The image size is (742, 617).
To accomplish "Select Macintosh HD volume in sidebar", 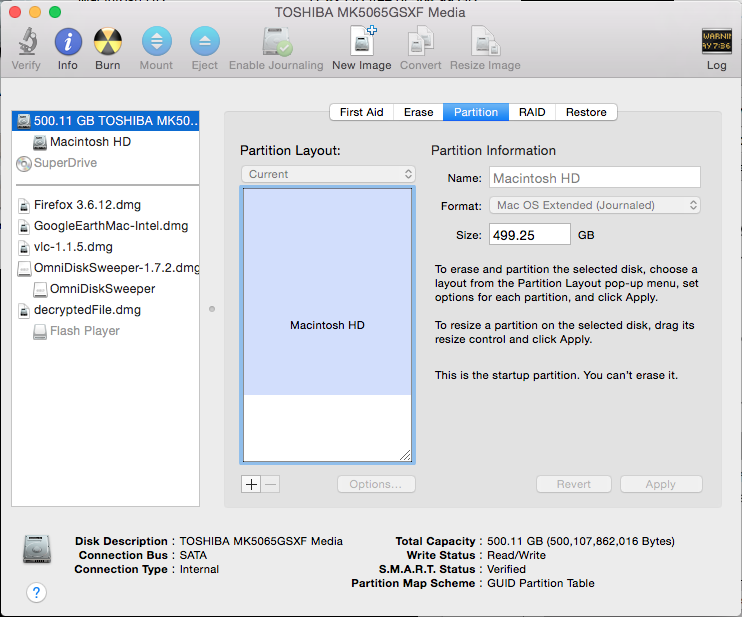I will [89, 142].
